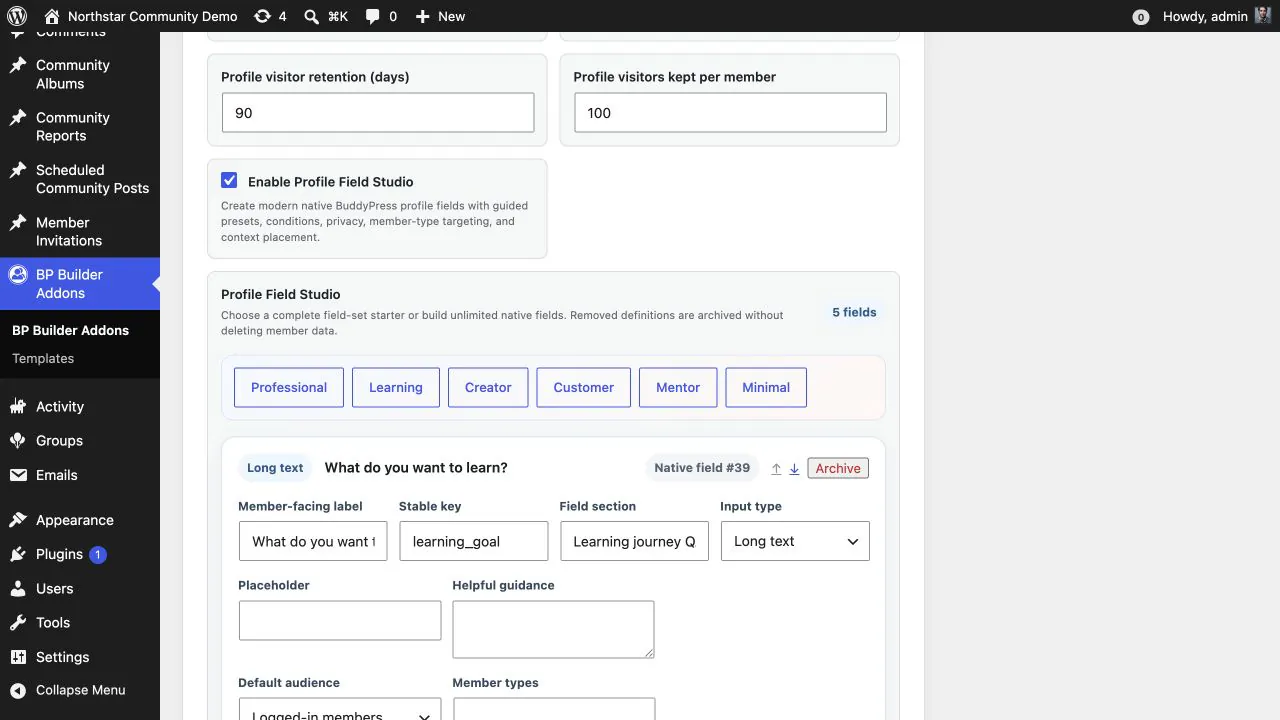Open the Member Invitations menu
The height and width of the screenshot is (720, 1280).
(80, 231)
